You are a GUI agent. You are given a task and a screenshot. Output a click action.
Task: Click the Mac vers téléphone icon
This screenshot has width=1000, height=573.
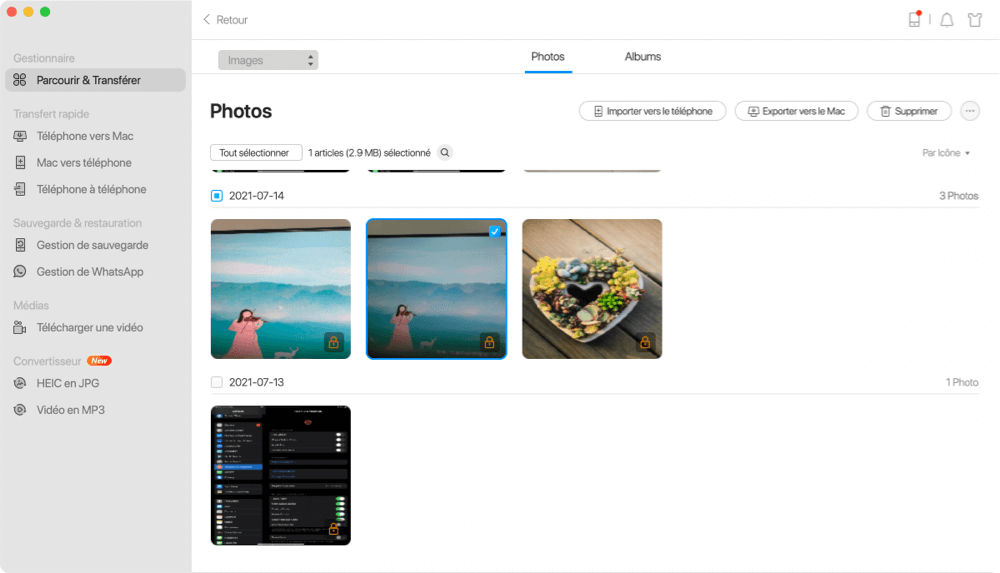(20, 163)
